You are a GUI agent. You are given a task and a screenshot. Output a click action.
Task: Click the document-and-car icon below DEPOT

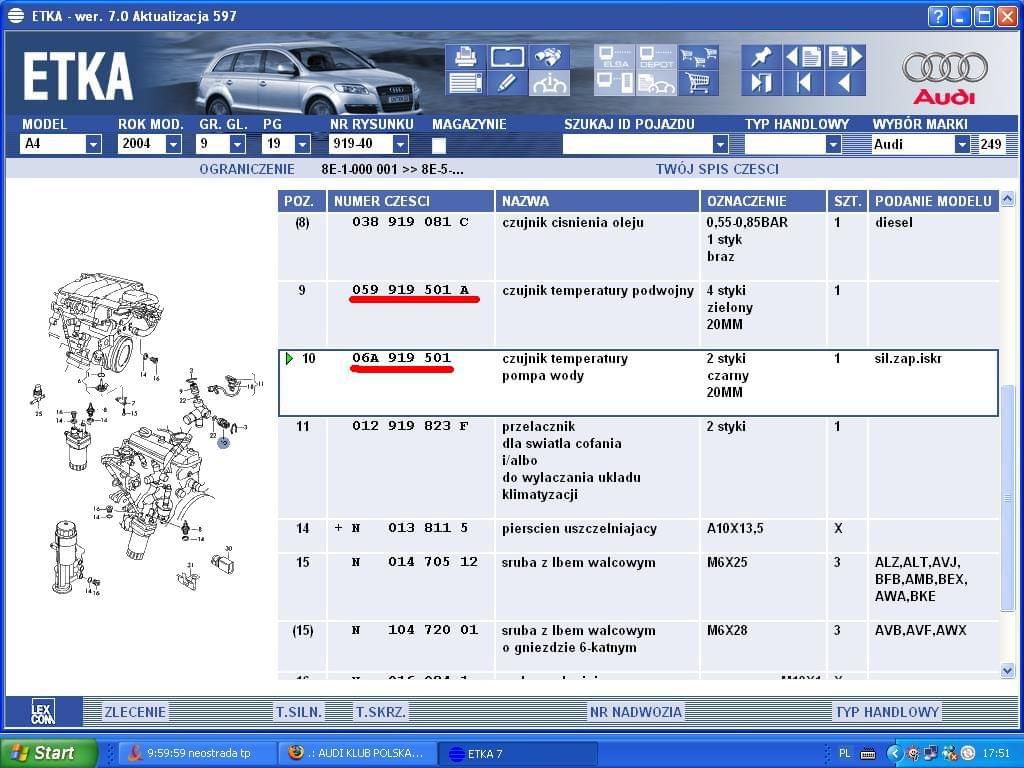click(x=656, y=84)
